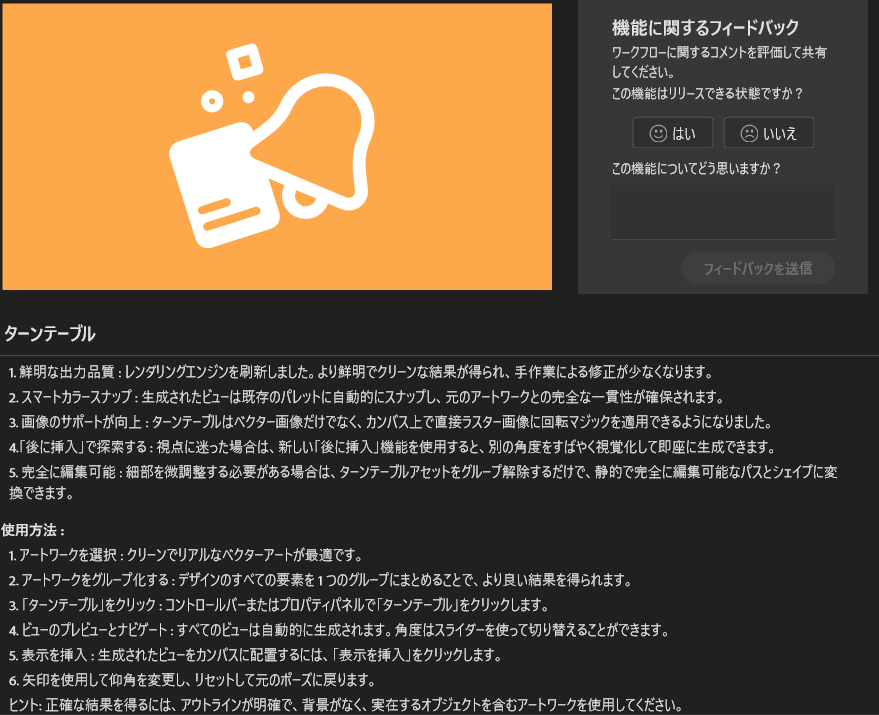Viewport: 879px width, 715px height.
Task: Click the frowning face icon beside いいえ
Action: click(748, 133)
